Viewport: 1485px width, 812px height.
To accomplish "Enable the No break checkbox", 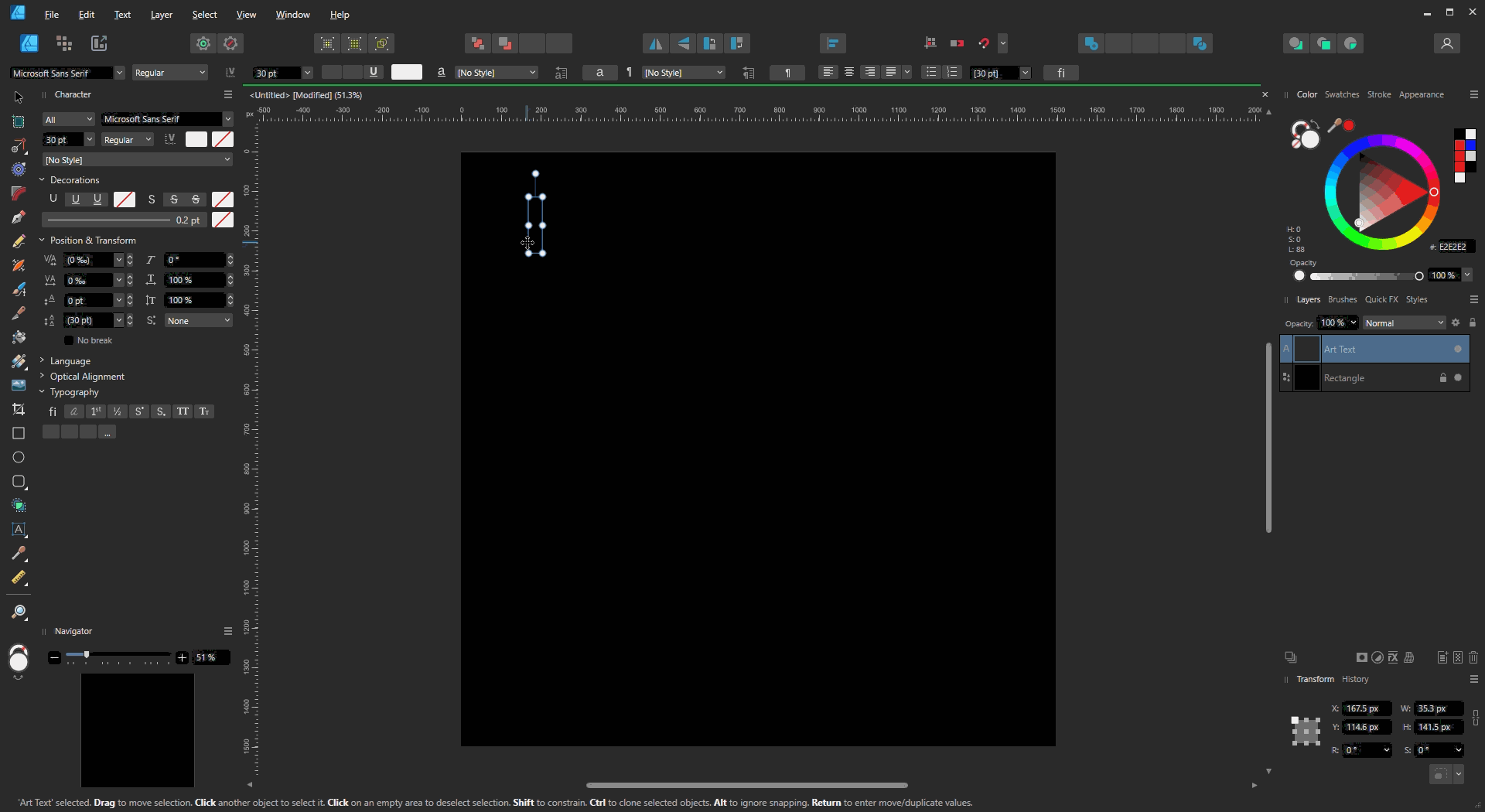I will (69, 340).
